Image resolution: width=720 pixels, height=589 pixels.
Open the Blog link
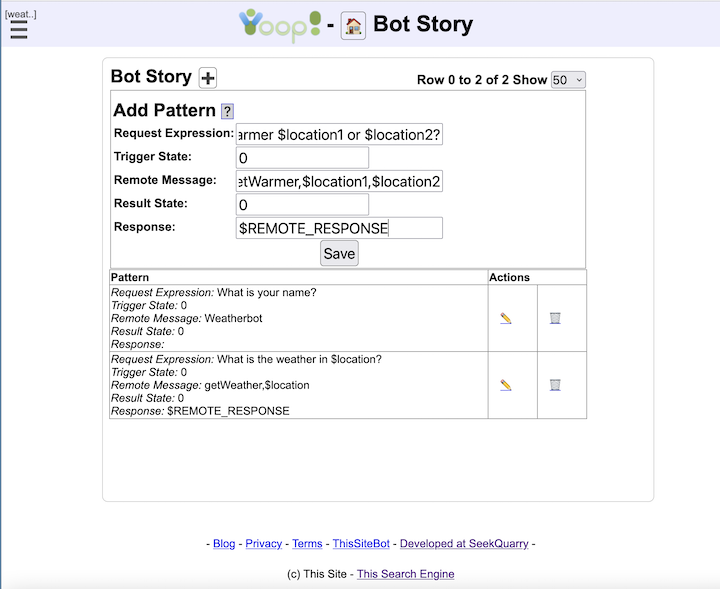pos(224,544)
